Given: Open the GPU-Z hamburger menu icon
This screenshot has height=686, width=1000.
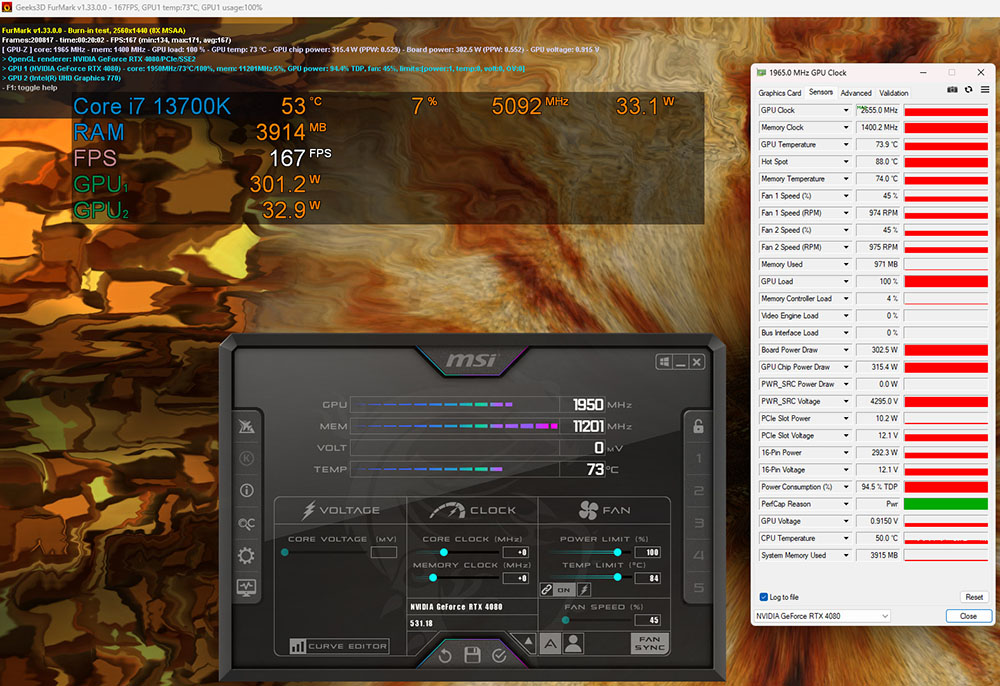Looking at the screenshot, I should [985, 90].
